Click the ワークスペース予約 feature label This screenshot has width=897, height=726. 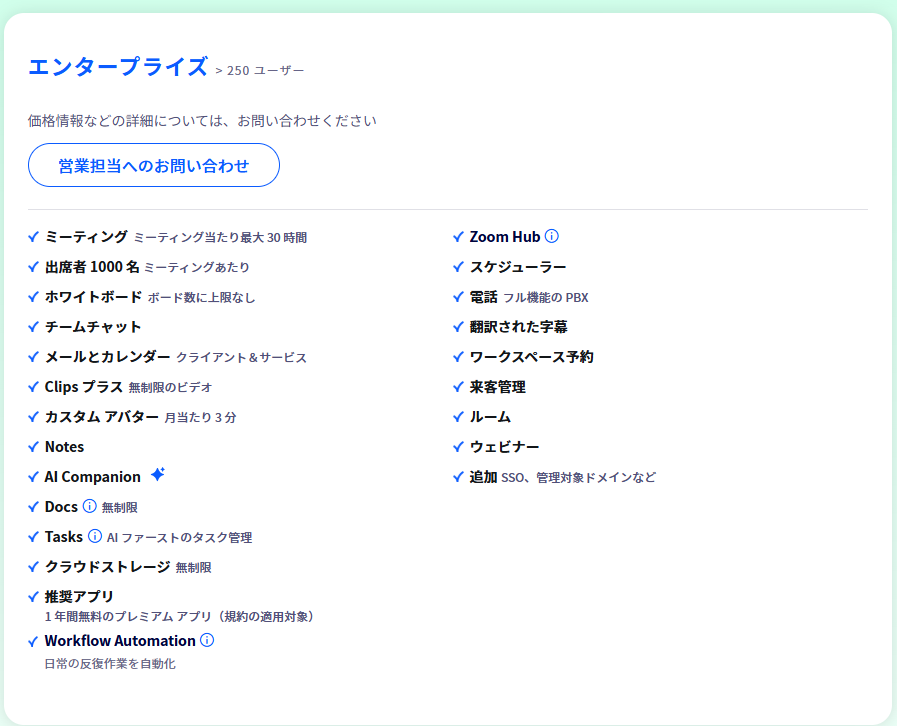(531, 357)
